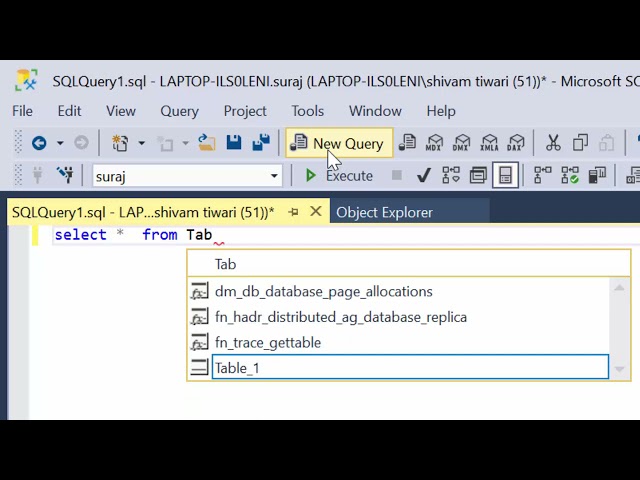
Task: Click the Save All icon
Action: point(261,143)
